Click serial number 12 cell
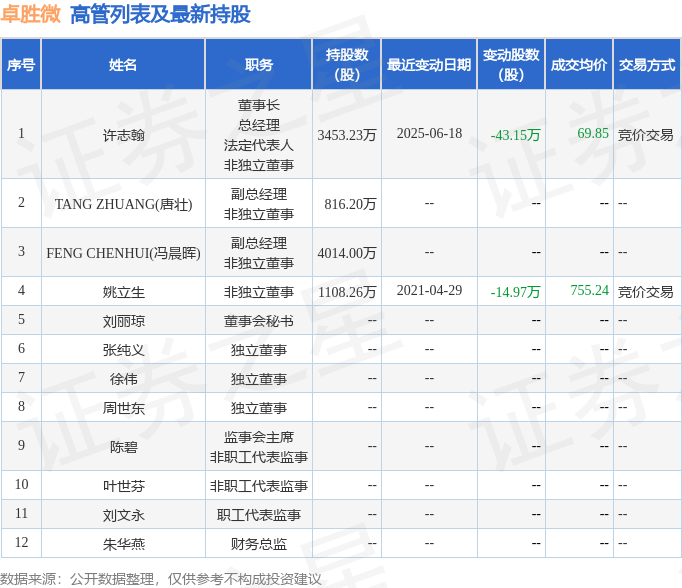The width and height of the screenshot is (682, 588). [21, 542]
